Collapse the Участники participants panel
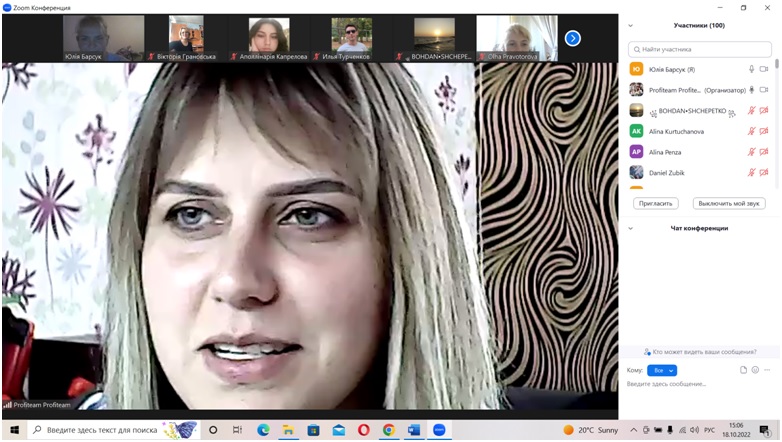Viewport: 782px width, 442px height. click(x=630, y=25)
